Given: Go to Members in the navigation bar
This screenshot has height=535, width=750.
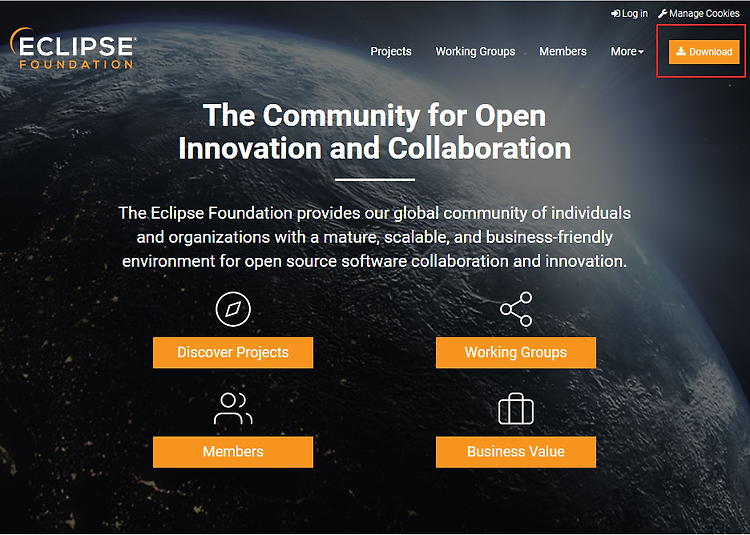Looking at the screenshot, I should point(563,51).
